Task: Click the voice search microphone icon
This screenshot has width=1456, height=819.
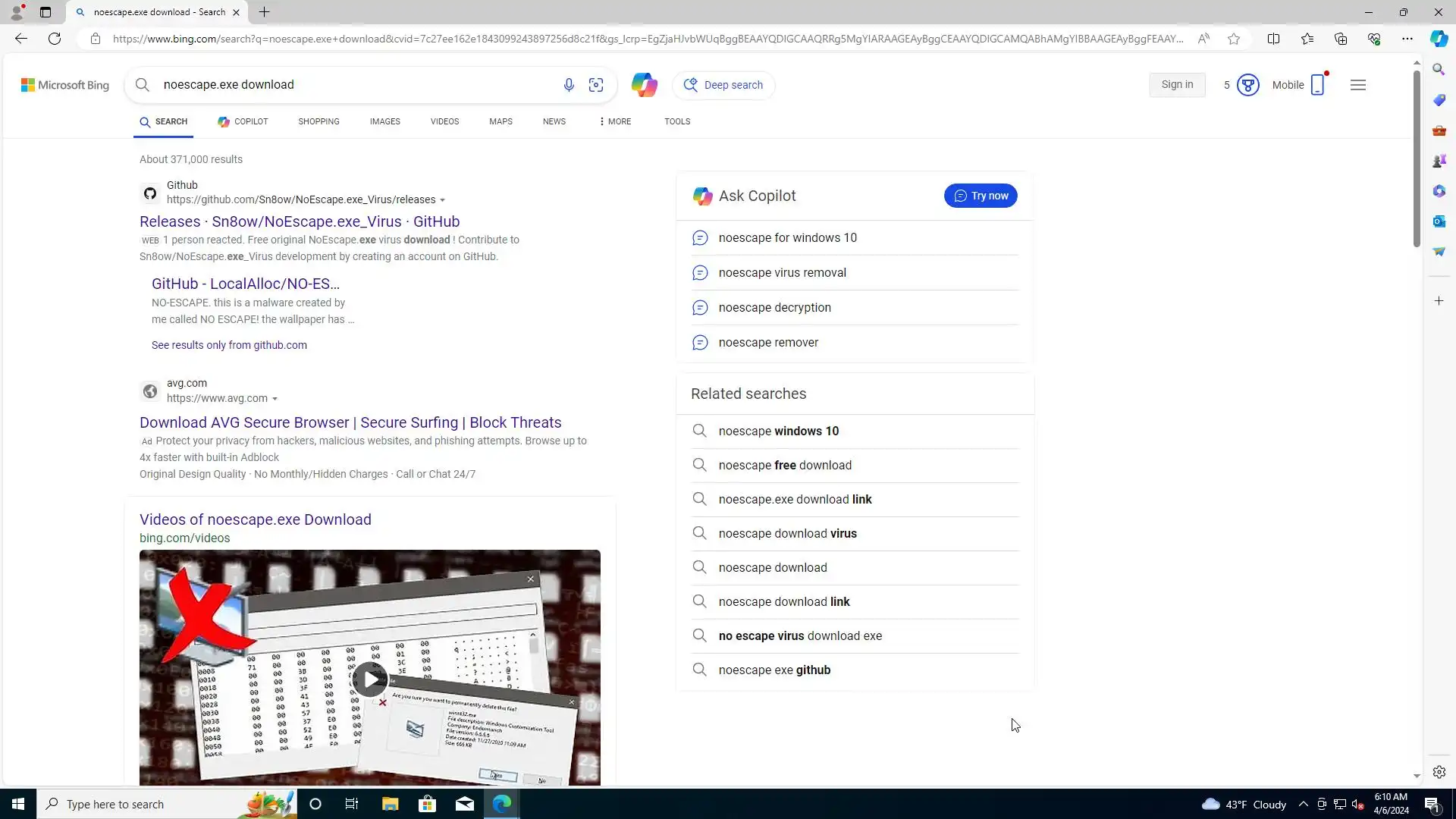Action: click(569, 85)
